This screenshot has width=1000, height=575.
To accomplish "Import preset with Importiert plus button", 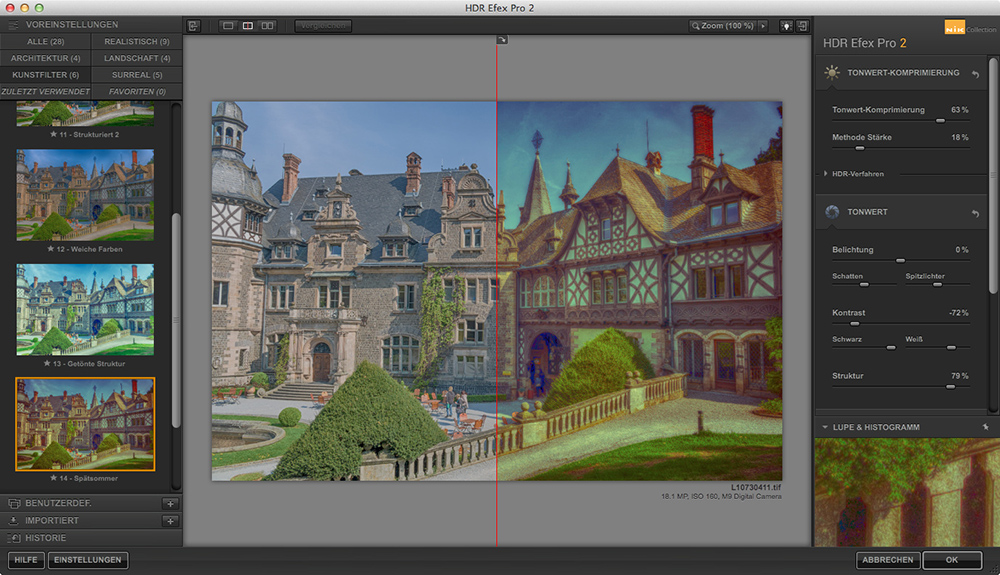I will (170, 521).
